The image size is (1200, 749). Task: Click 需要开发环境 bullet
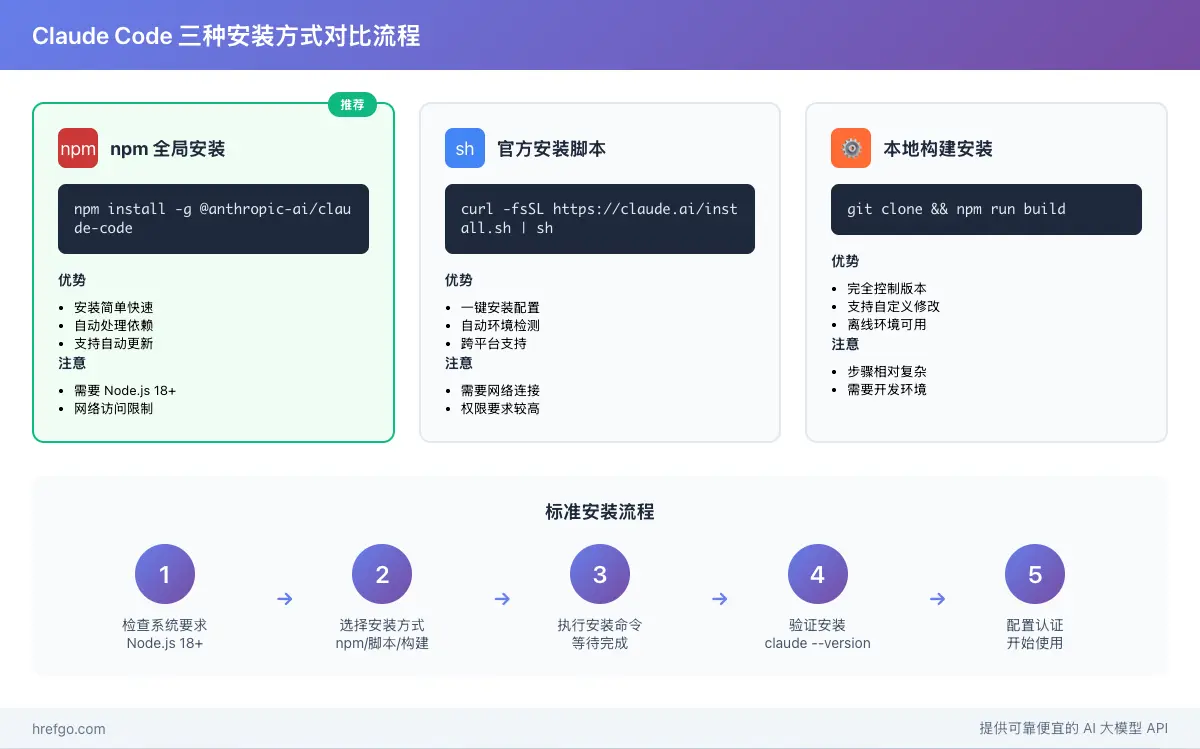(887, 390)
